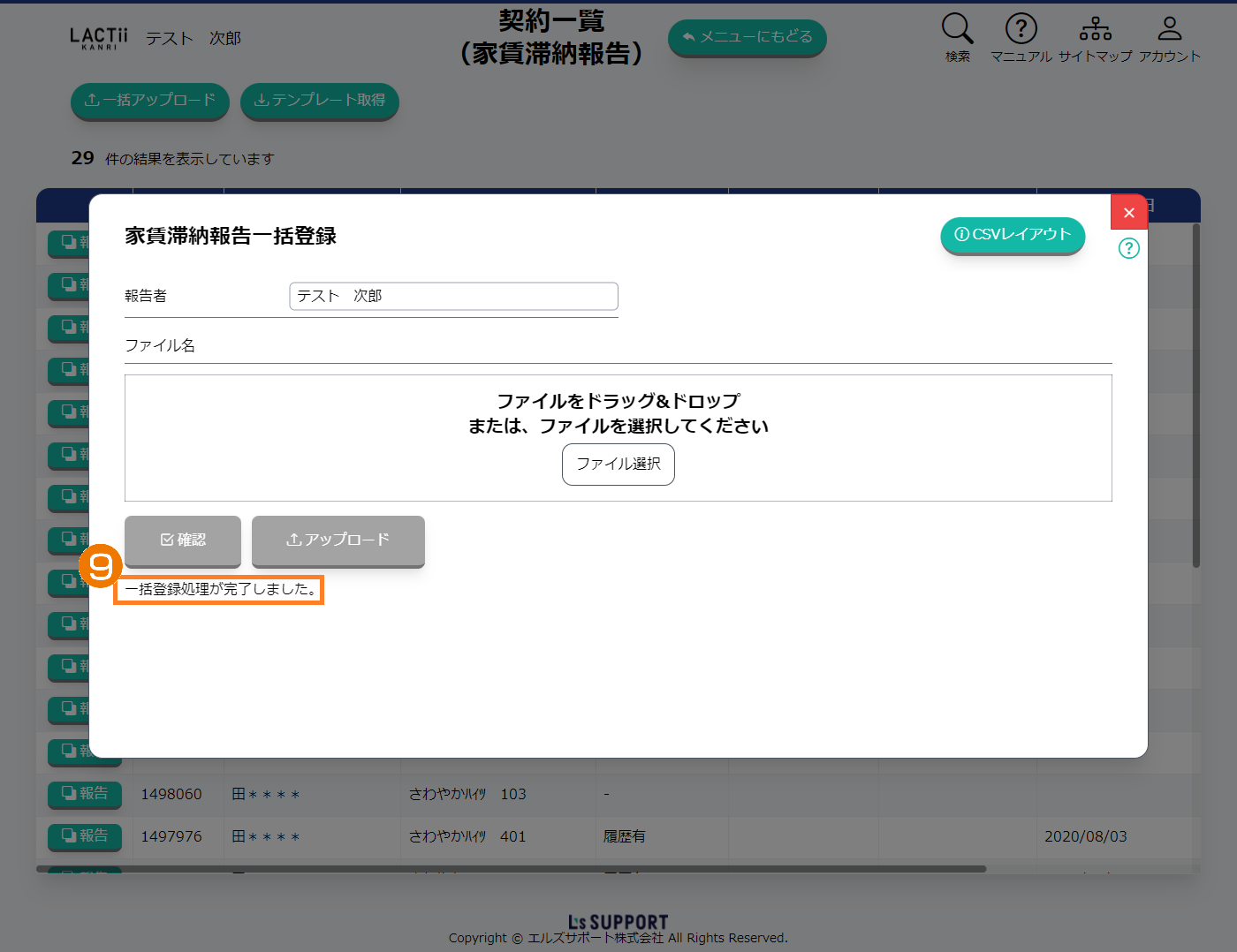
Task: Open the Manual help icon
Action: click(1021, 30)
